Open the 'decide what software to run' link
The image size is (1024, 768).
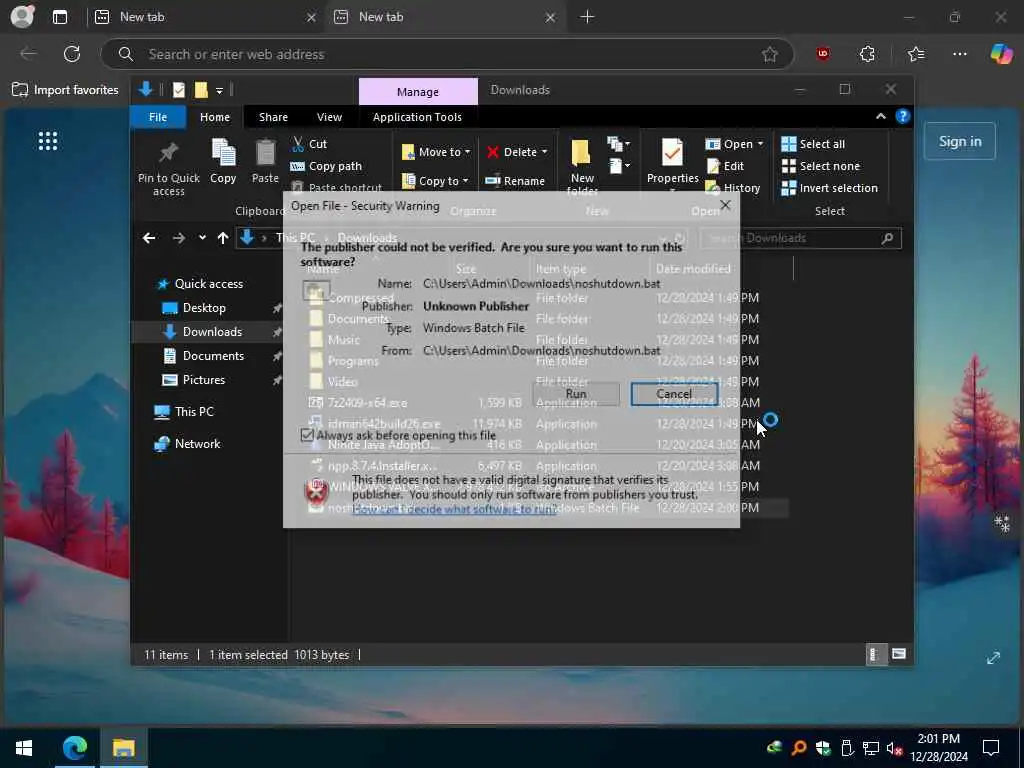click(454, 509)
